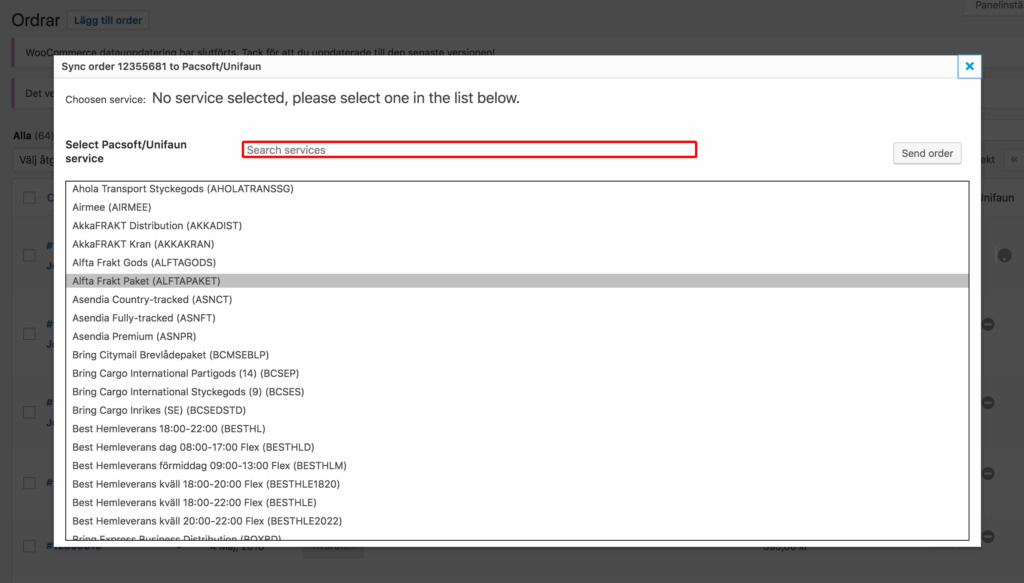Select Ahola Transport Styckegods service
Screen dimensions: 1024x583
183,189
